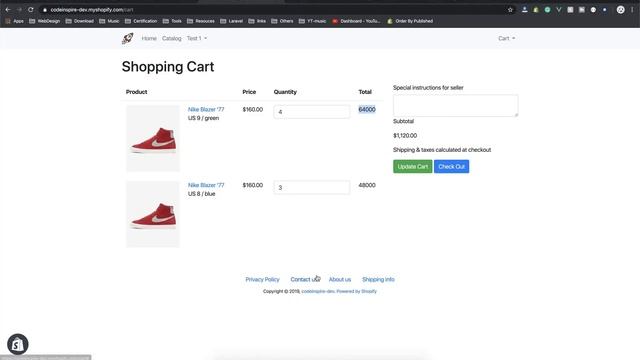This screenshot has width=640, height=360.
Task: Click the subtotal amount $1,120.00
Action: [x=405, y=136]
